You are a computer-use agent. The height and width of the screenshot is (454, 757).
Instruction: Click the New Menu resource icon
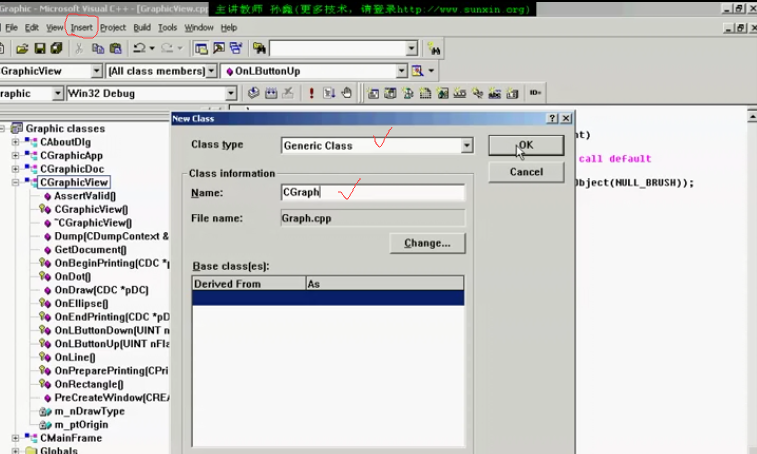390,93
